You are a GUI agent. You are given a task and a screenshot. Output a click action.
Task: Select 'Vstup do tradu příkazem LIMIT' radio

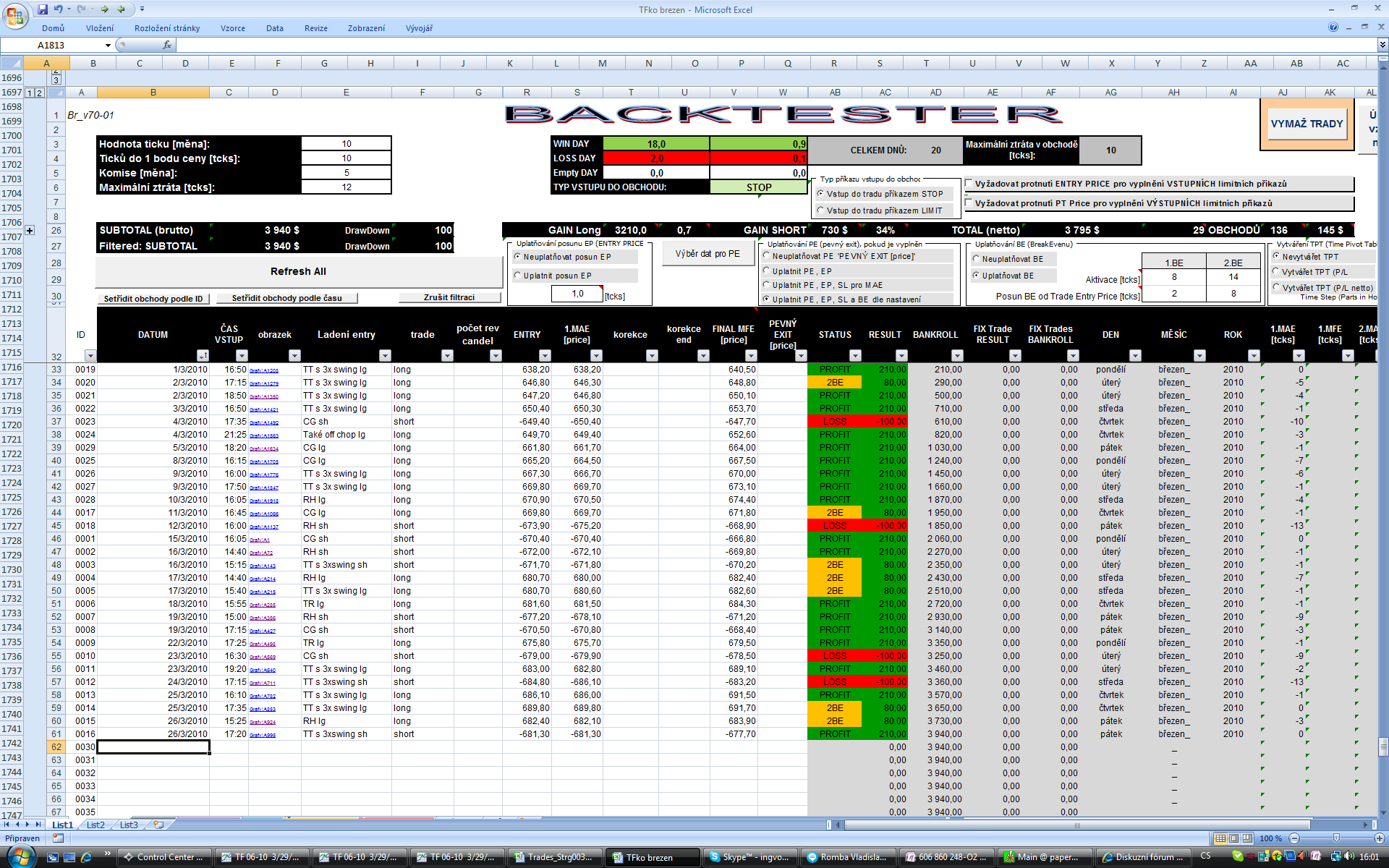pos(820,210)
